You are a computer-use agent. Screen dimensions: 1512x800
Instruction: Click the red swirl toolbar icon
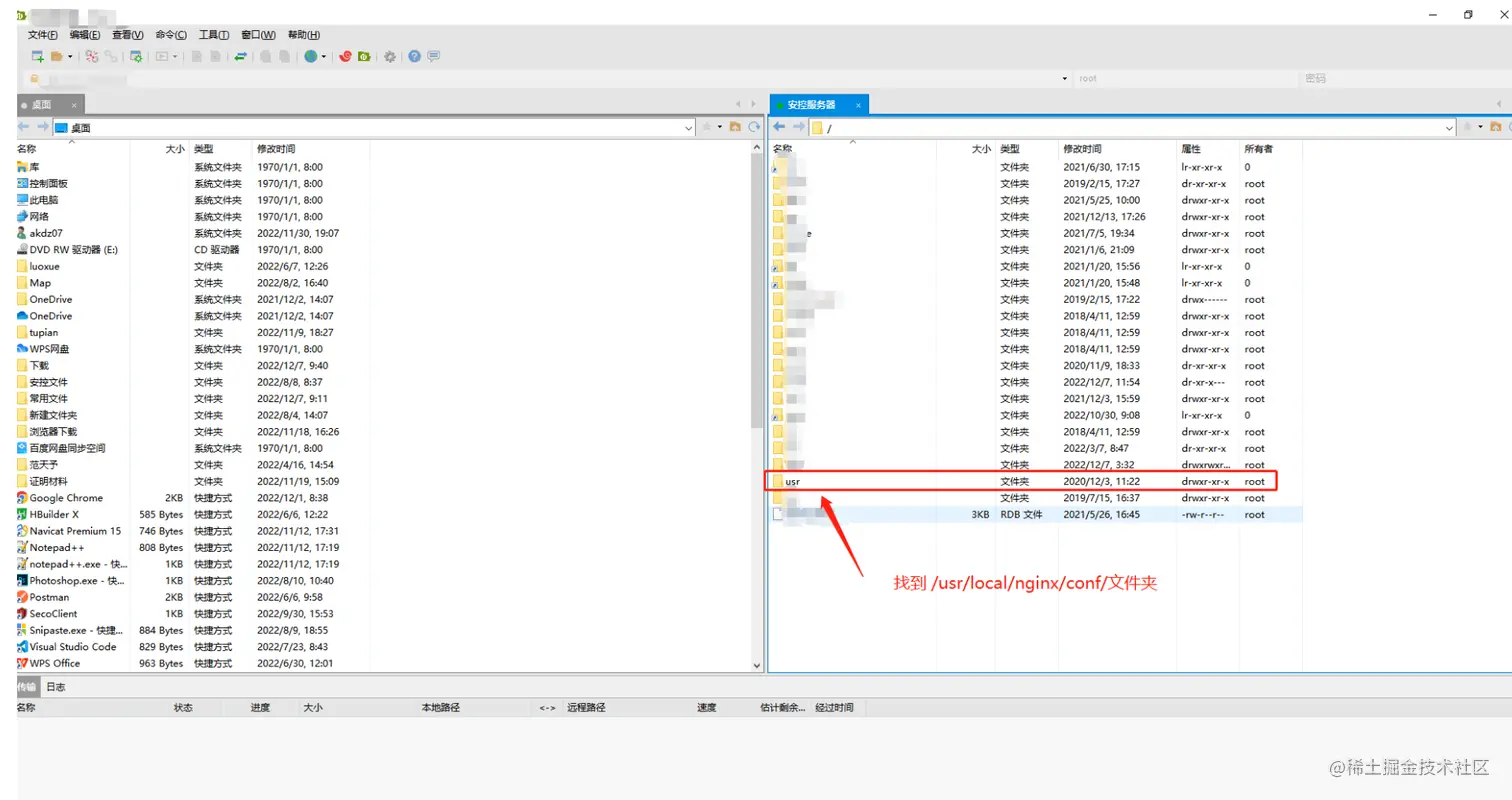point(346,57)
